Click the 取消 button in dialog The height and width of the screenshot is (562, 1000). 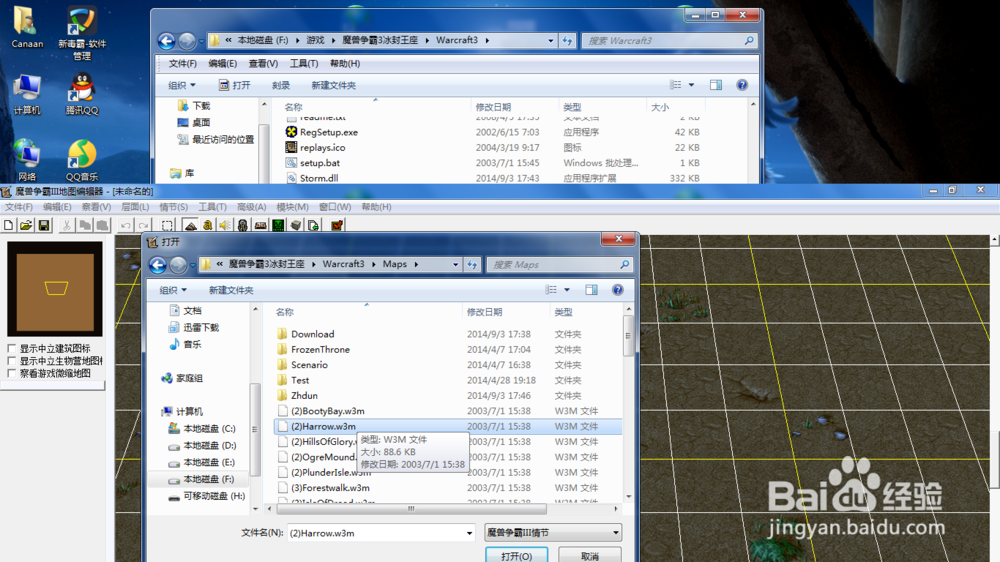[590, 556]
